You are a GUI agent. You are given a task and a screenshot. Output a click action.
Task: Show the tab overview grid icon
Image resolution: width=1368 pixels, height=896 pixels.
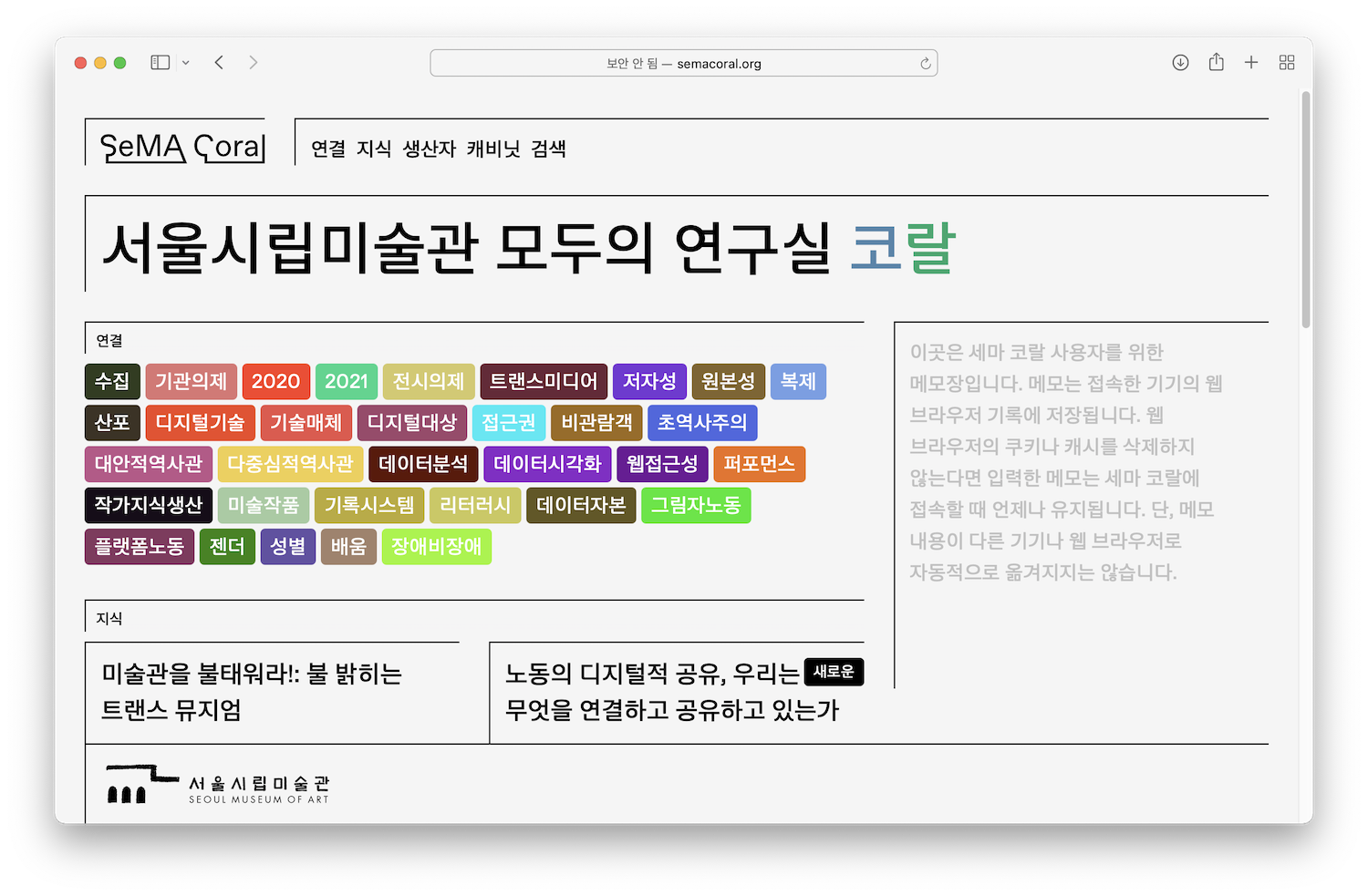tap(1287, 63)
